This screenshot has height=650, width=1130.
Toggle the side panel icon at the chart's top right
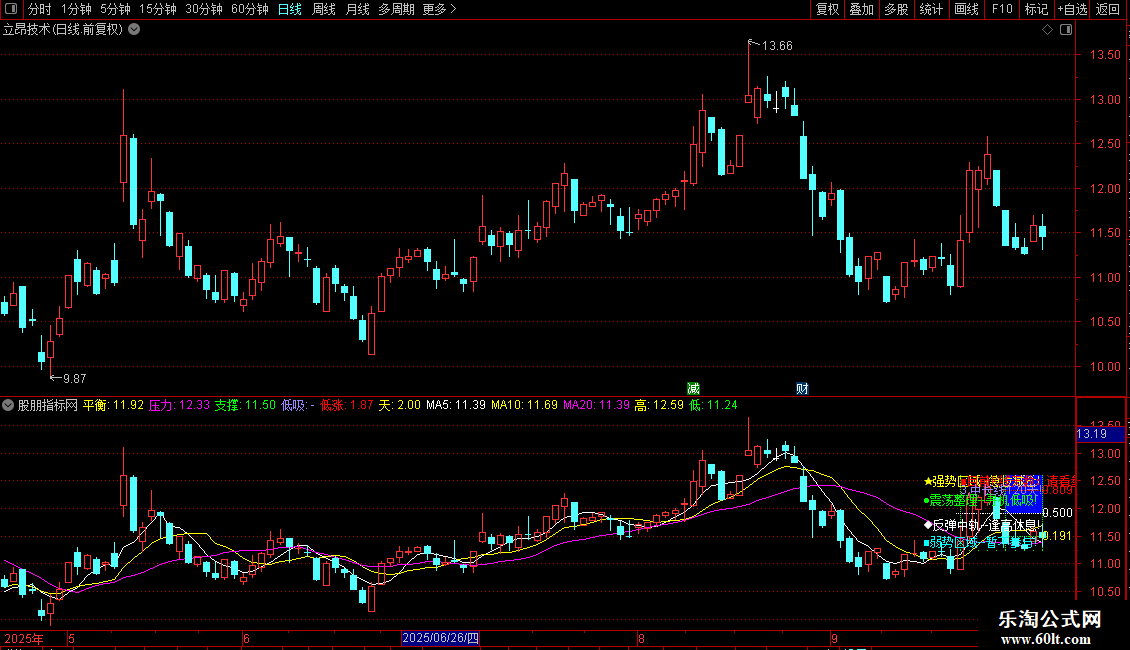click(1066, 30)
